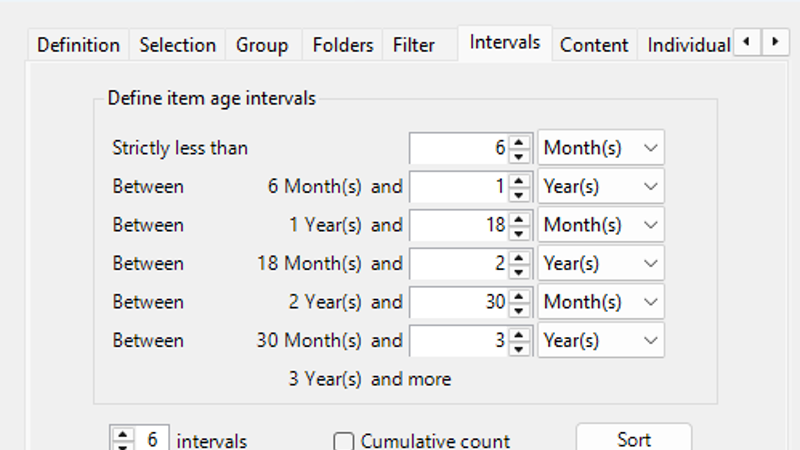
Task: Click the 'Define item age intervals' label
Action: [x=212, y=98]
